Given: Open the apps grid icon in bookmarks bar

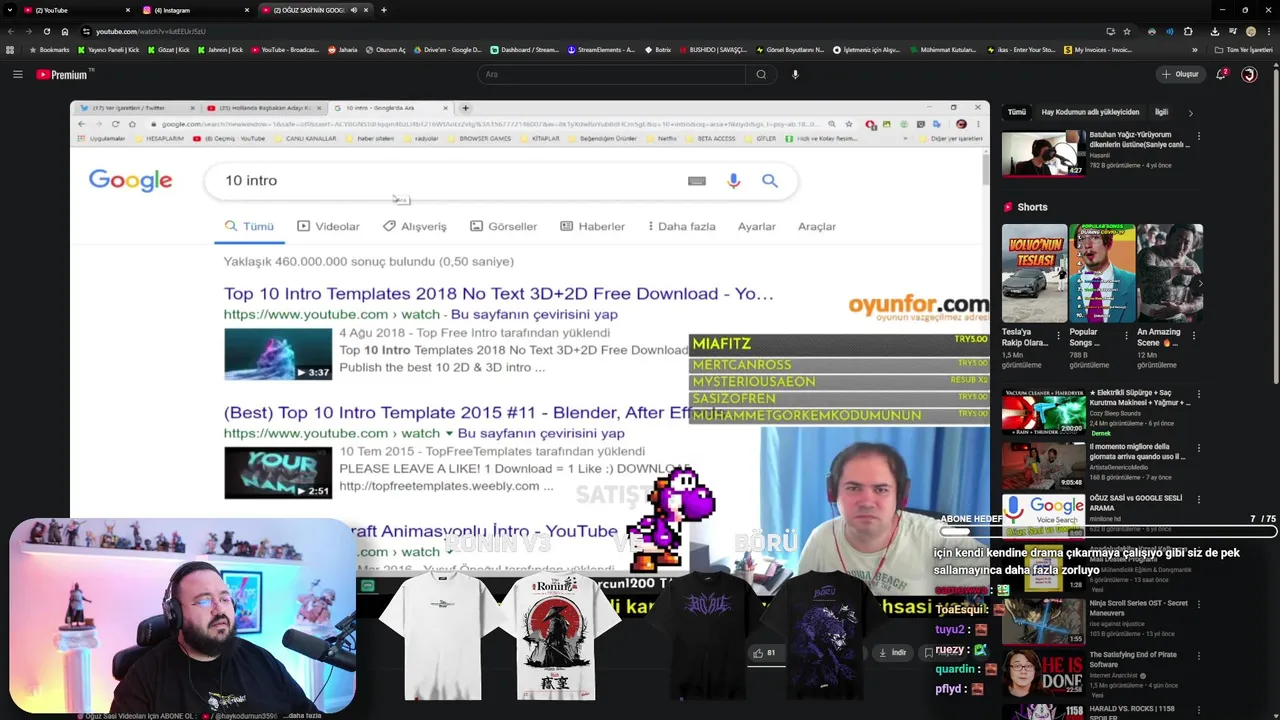Looking at the screenshot, I should pyautogui.click(x=10, y=49).
